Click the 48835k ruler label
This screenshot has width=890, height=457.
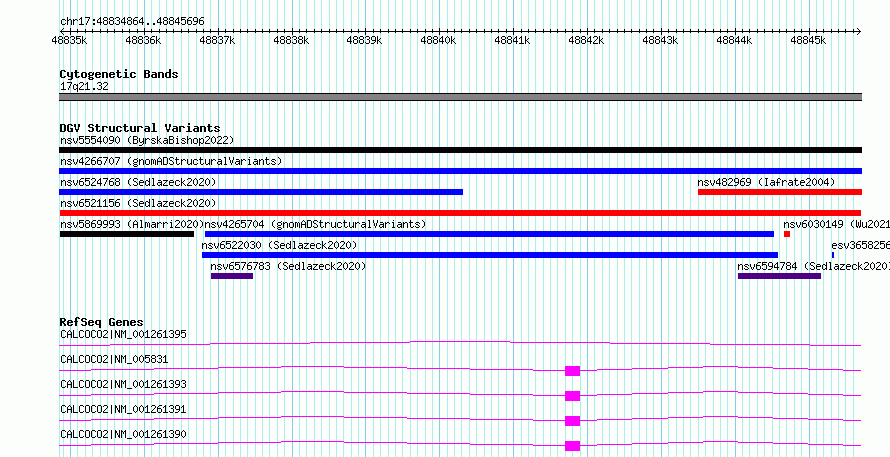click(69, 40)
